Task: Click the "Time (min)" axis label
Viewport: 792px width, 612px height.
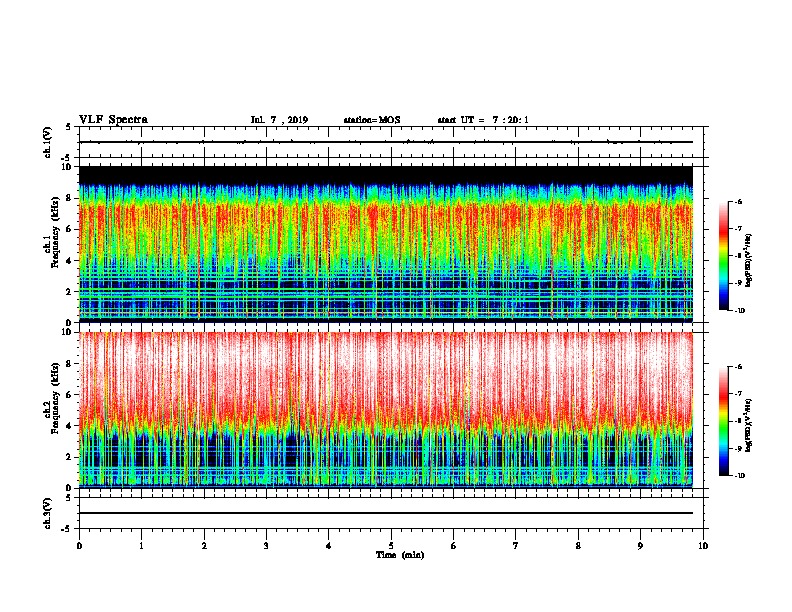Action: pos(400,555)
